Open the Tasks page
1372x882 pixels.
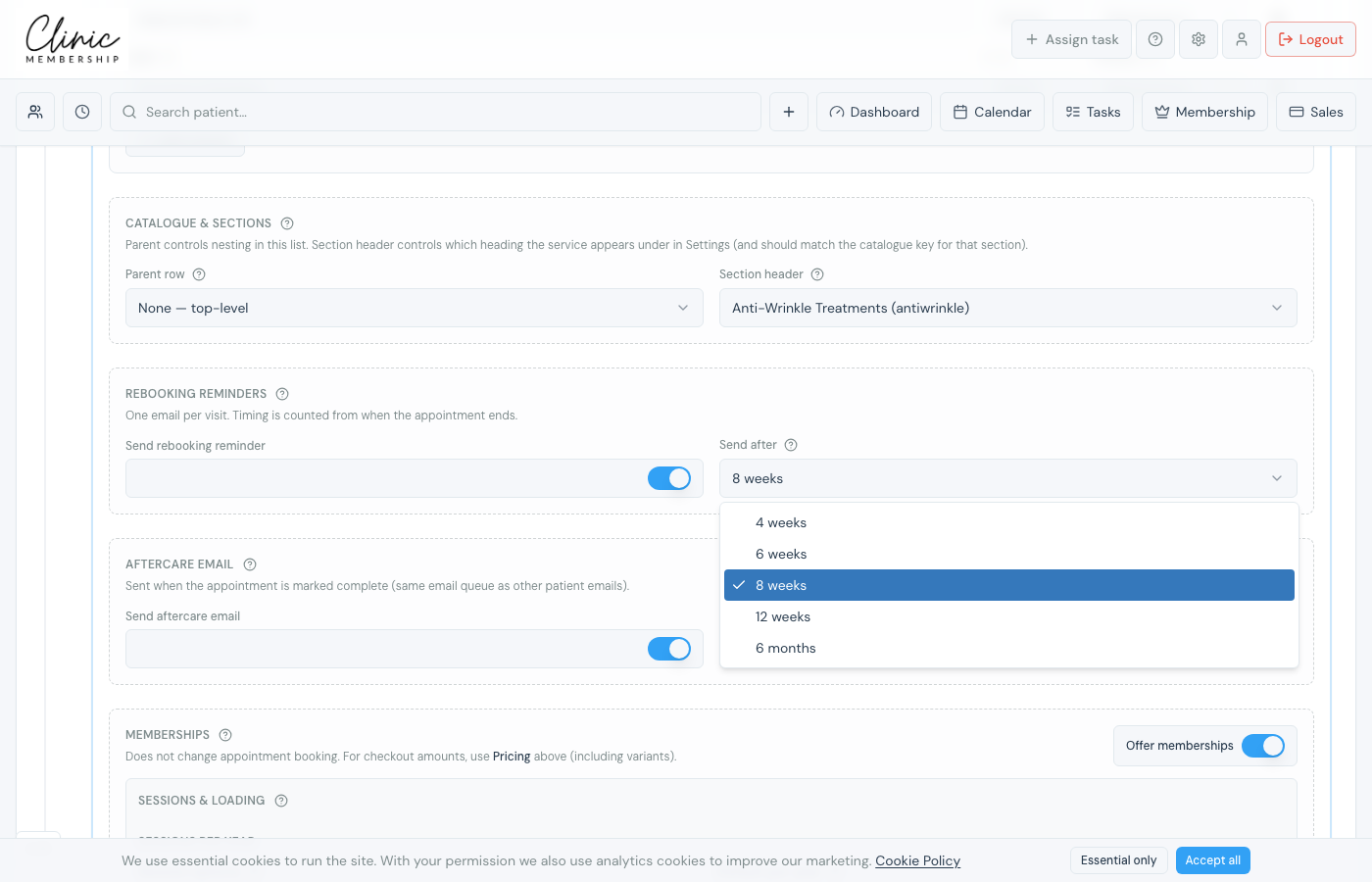(1093, 112)
